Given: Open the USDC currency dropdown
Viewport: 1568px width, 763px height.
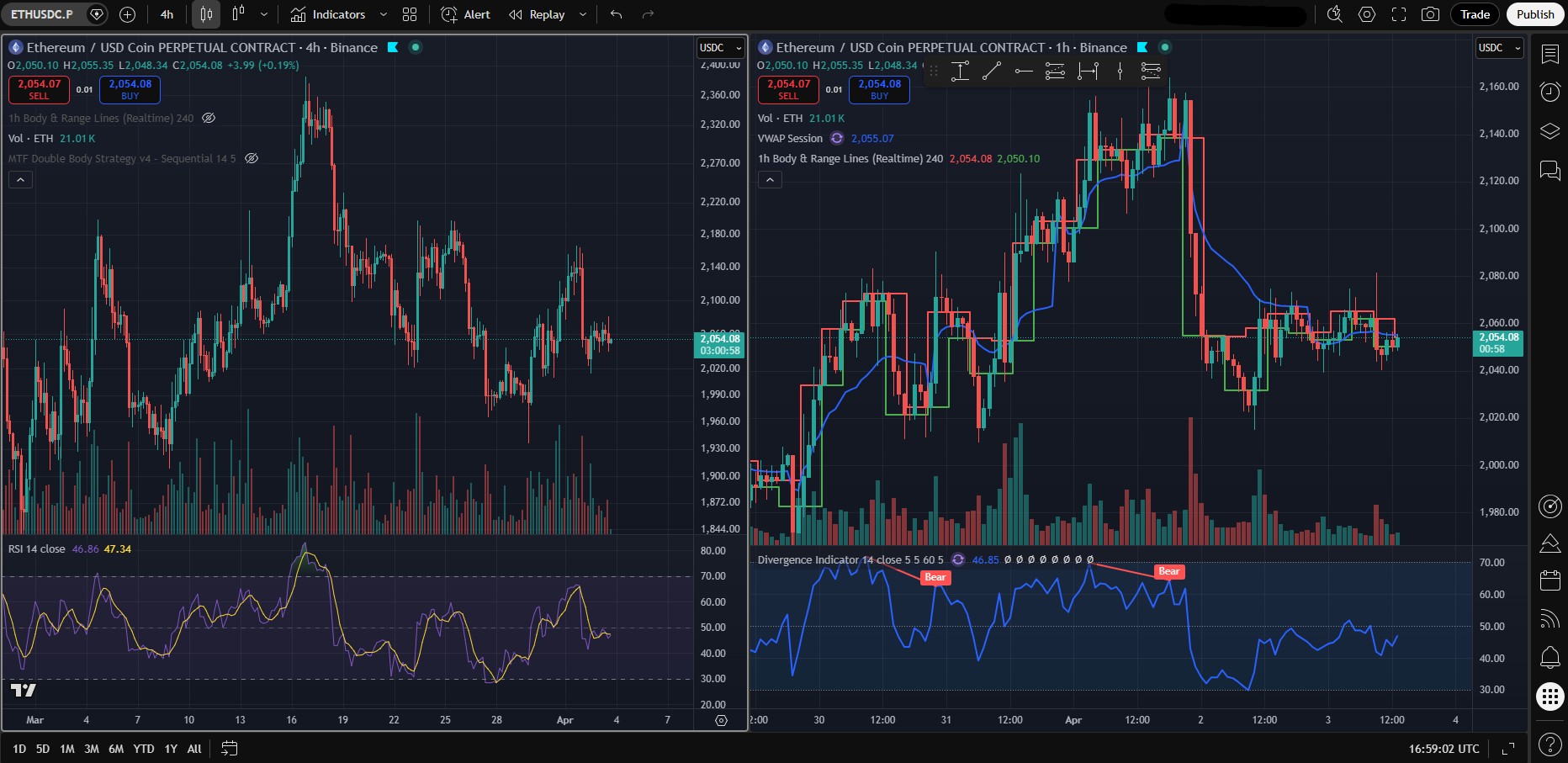Looking at the screenshot, I should (x=719, y=48).
